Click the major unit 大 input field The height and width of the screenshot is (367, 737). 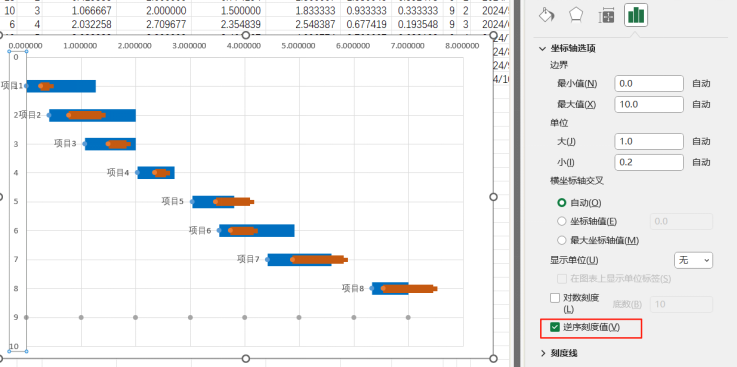[649, 141]
